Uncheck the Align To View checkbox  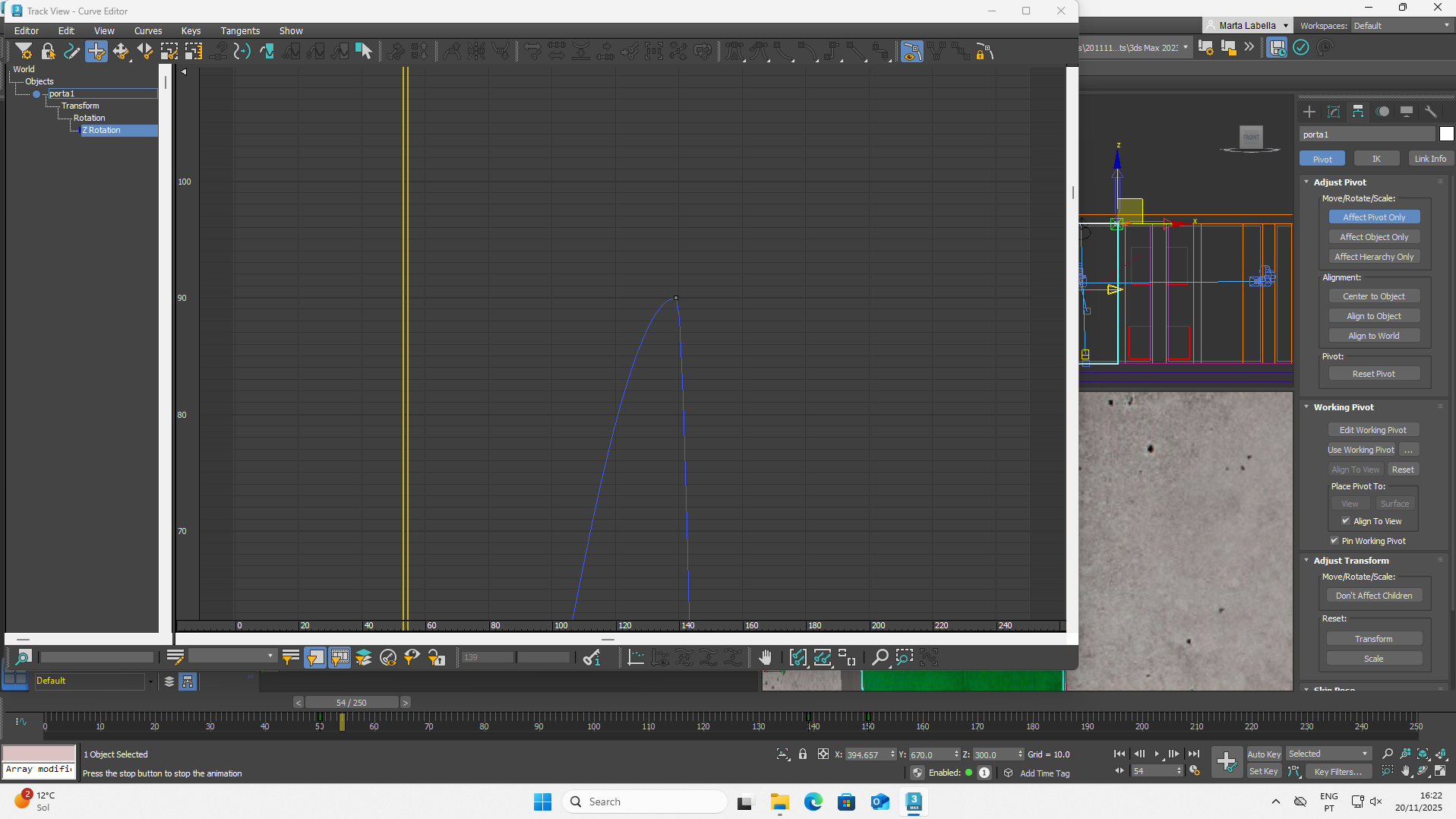click(1346, 521)
